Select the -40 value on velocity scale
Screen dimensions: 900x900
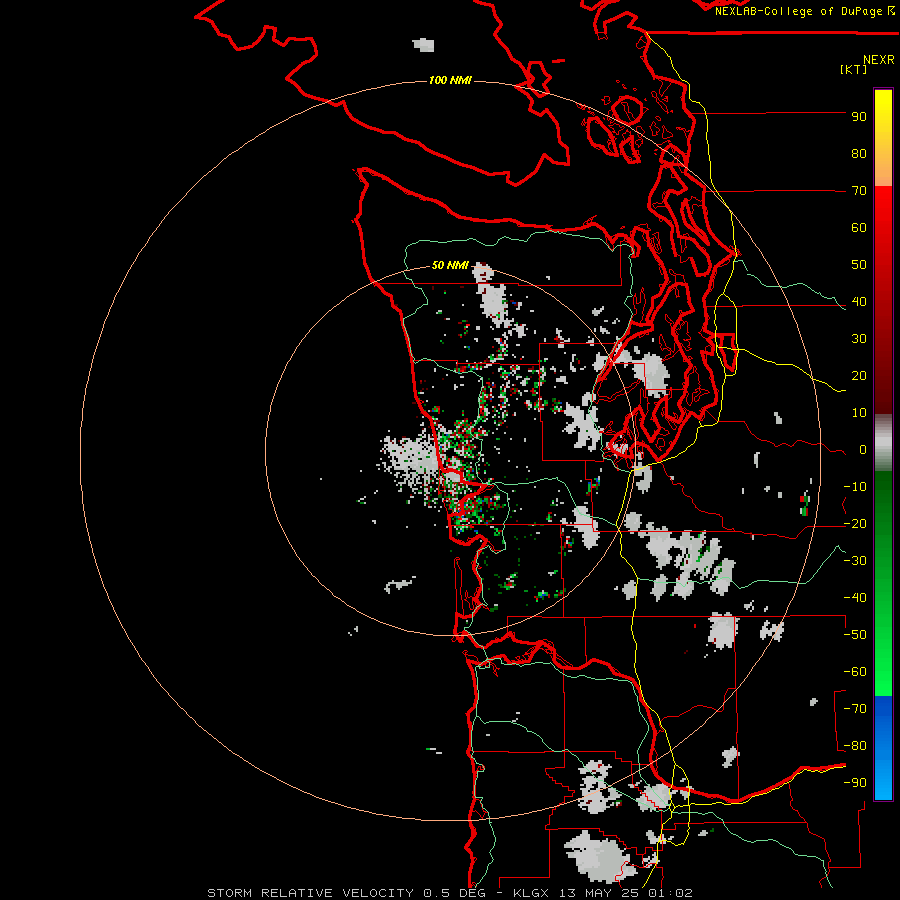[855, 598]
